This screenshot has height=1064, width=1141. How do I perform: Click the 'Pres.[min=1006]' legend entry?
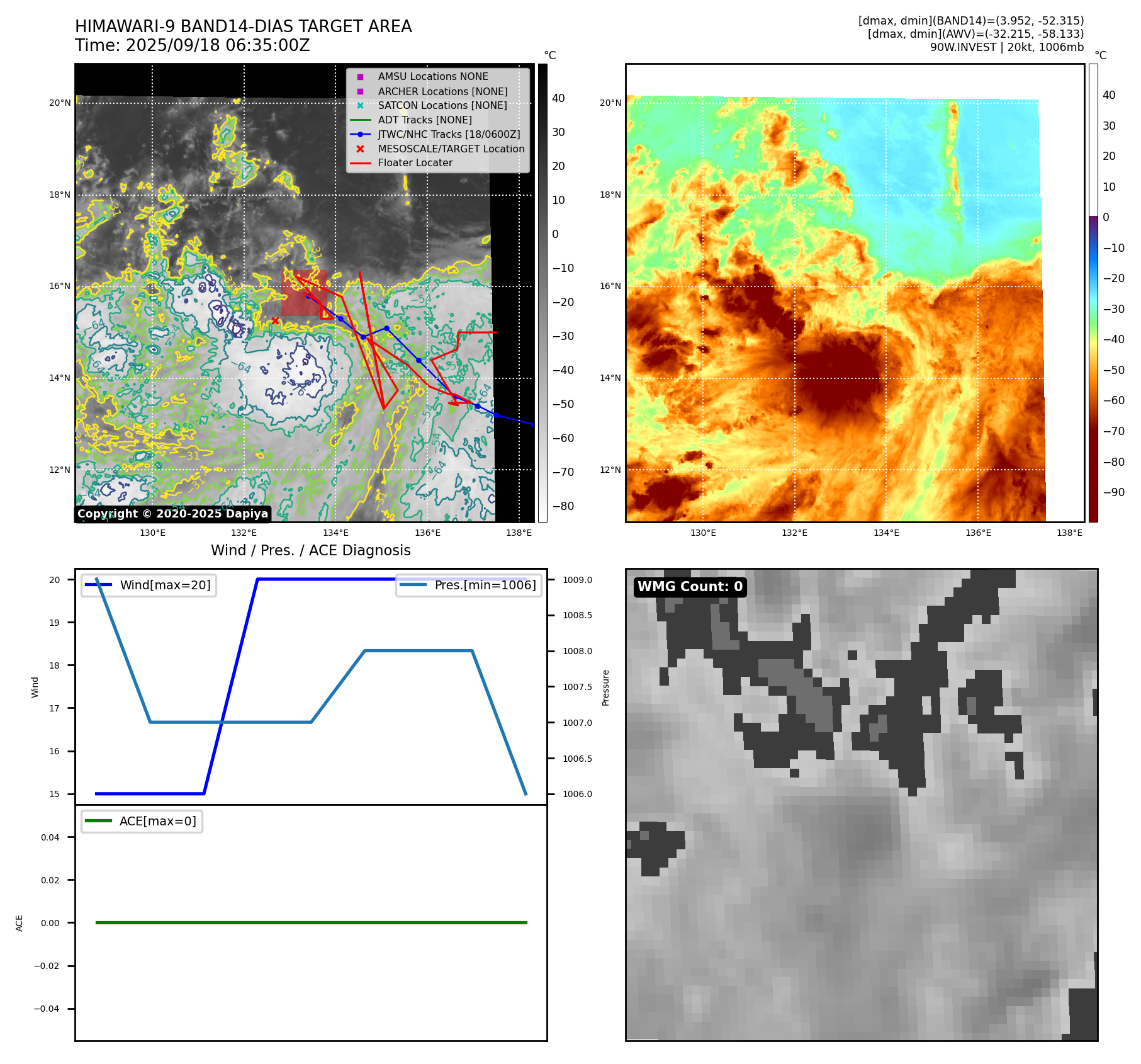point(469,585)
